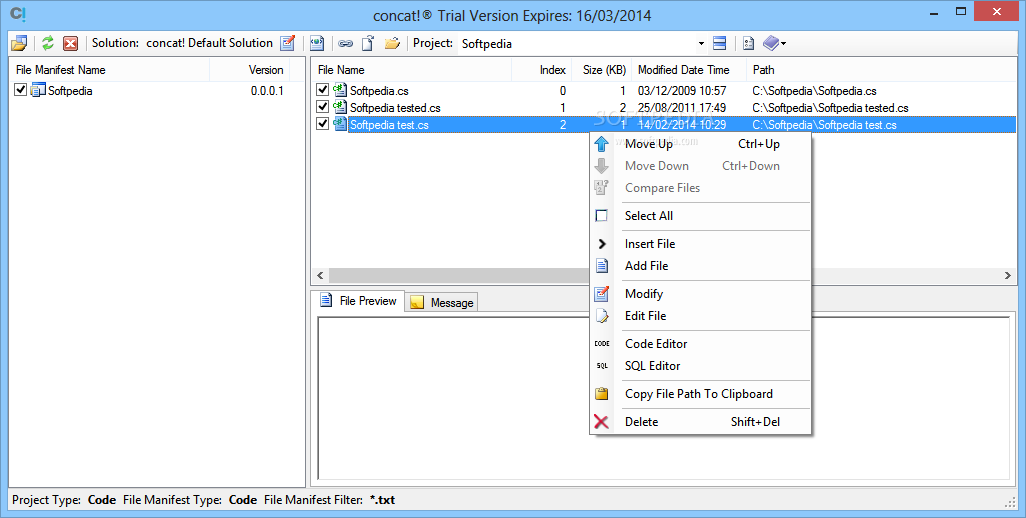Screen dimensions: 1026x518
Task: Click the chain link toolbar icon
Action: [345, 44]
